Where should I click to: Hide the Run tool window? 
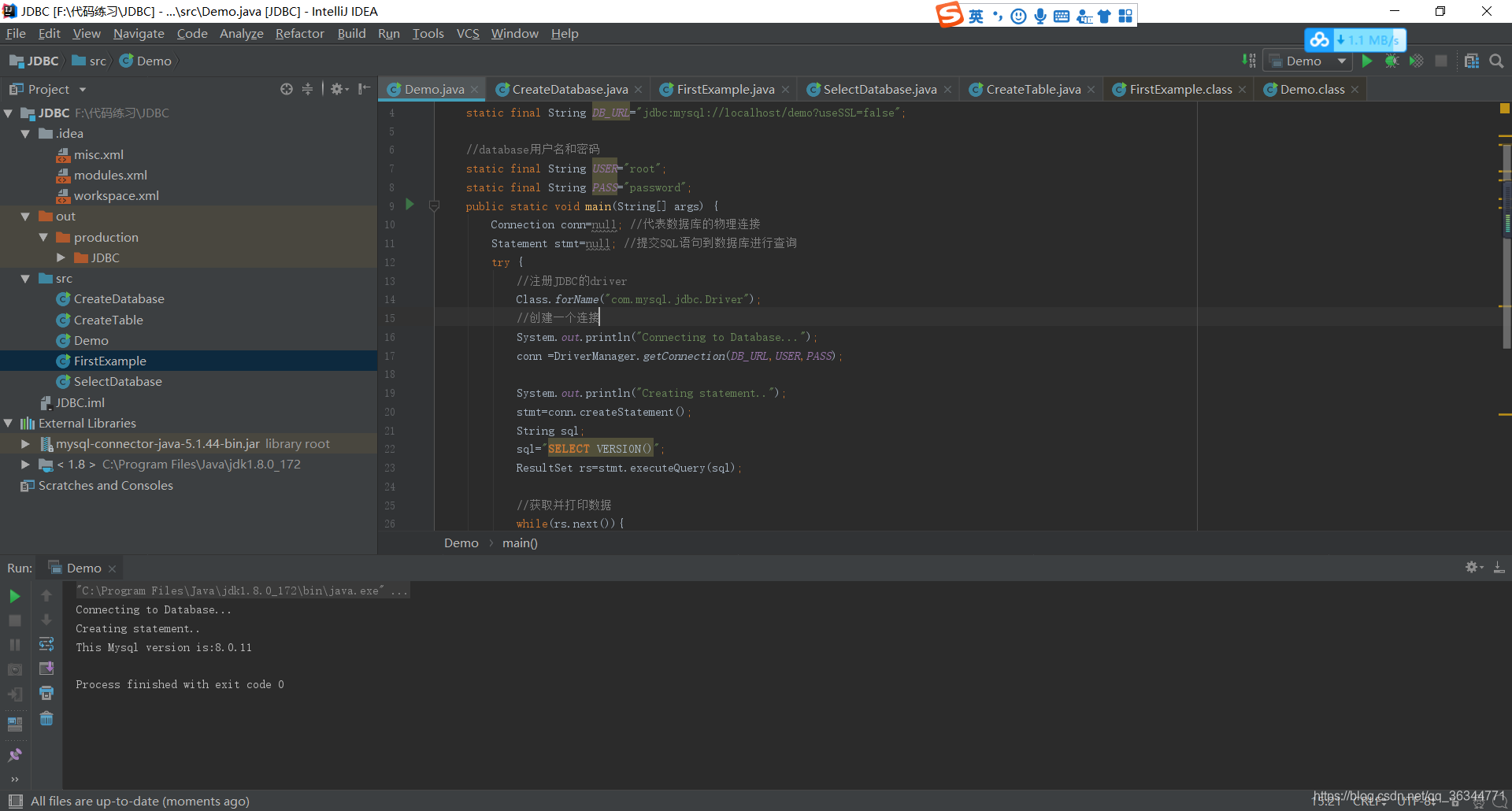1499,567
